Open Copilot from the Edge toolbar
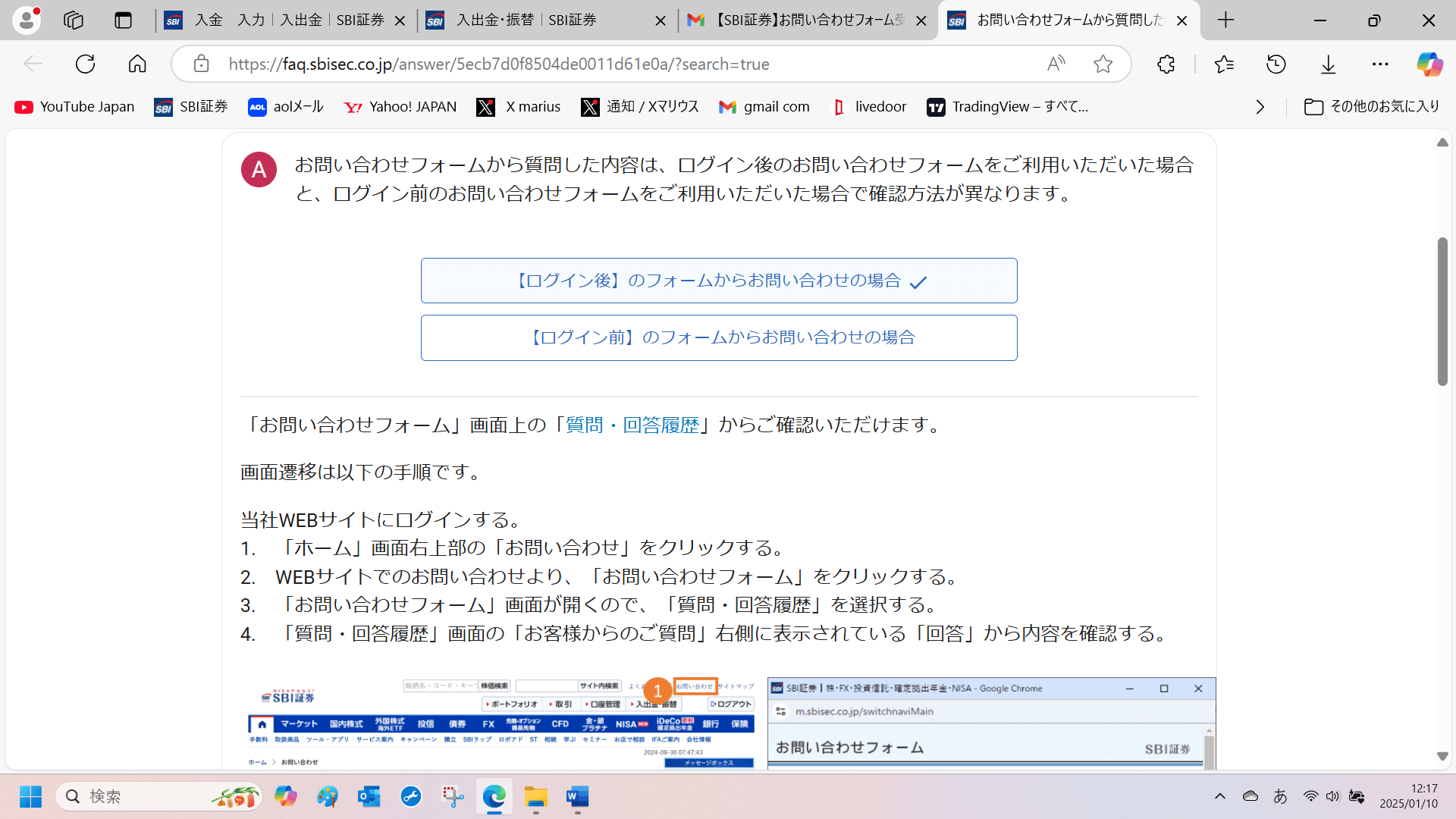The image size is (1456, 819). click(1429, 64)
